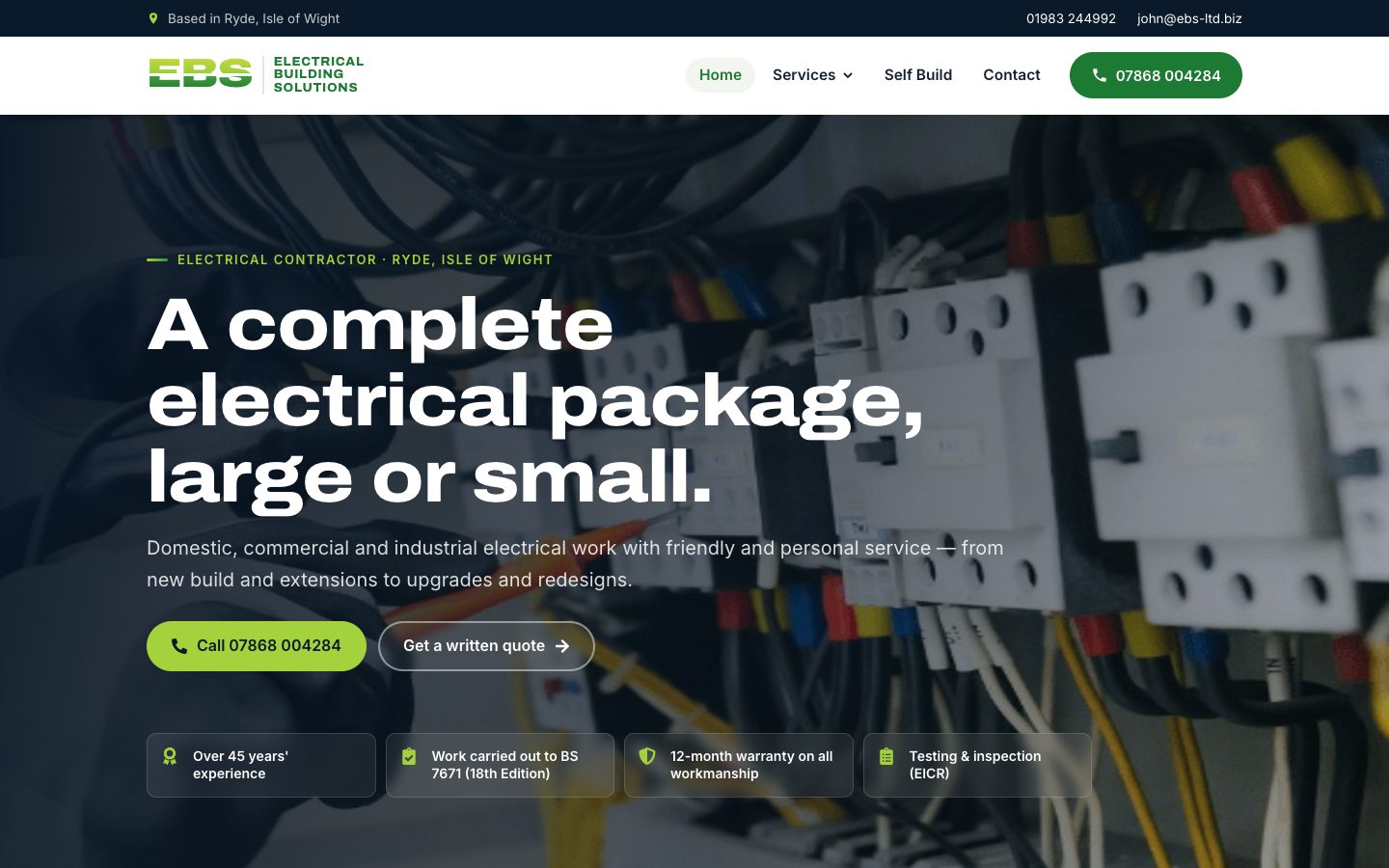Click the "A complete electrical package" headline
The height and width of the screenshot is (868, 1389).
[535, 399]
